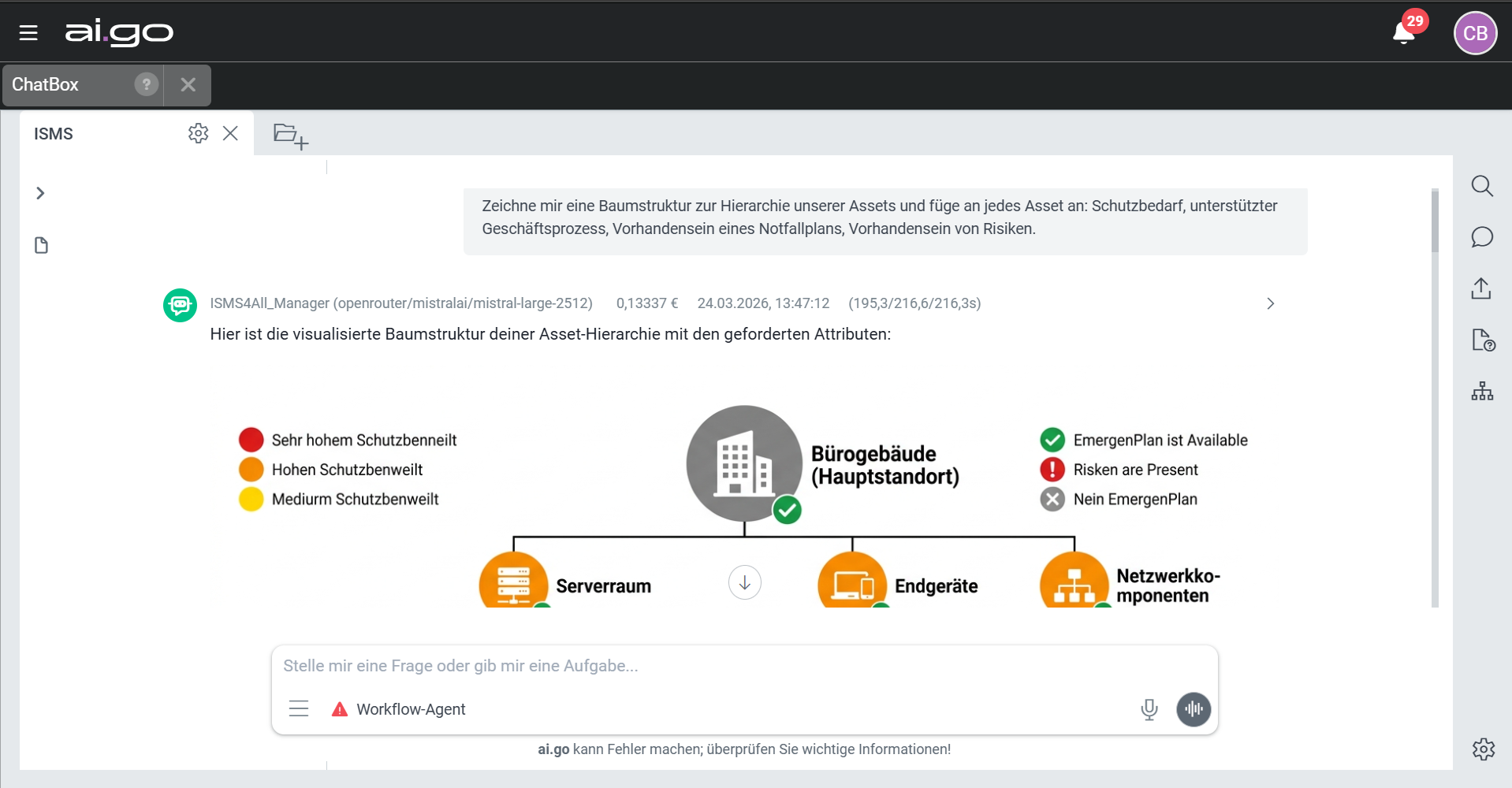Open the hierarchy diagram icon in sidebar
This screenshot has width=1512, height=788.
tap(1482, 391)
